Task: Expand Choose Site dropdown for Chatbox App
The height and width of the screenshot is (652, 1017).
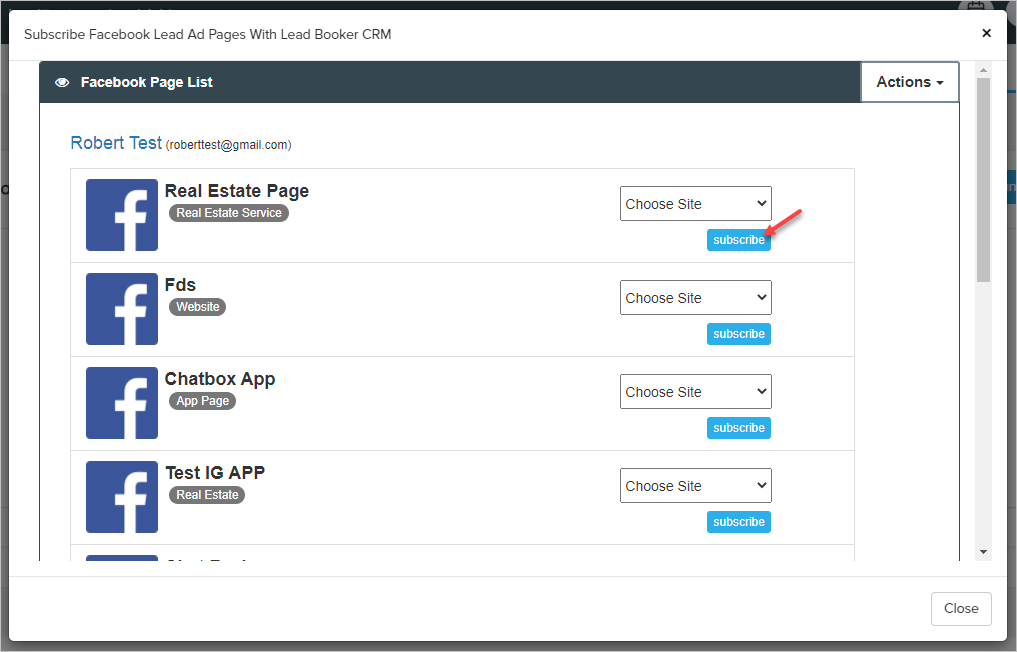Action: (x=696, y=392)
